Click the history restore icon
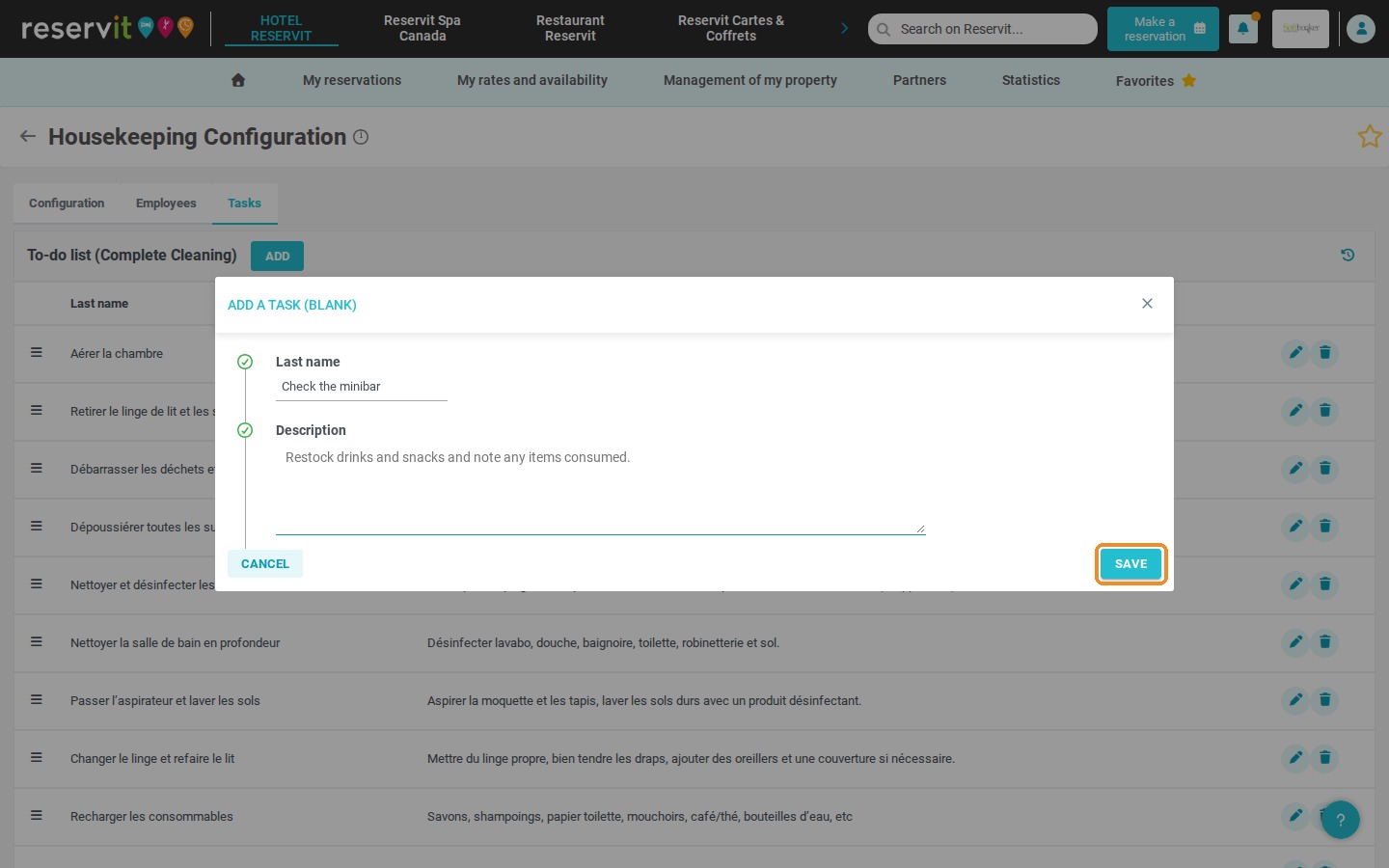This screenshot has width=1389, height=868. (1348, 256)
